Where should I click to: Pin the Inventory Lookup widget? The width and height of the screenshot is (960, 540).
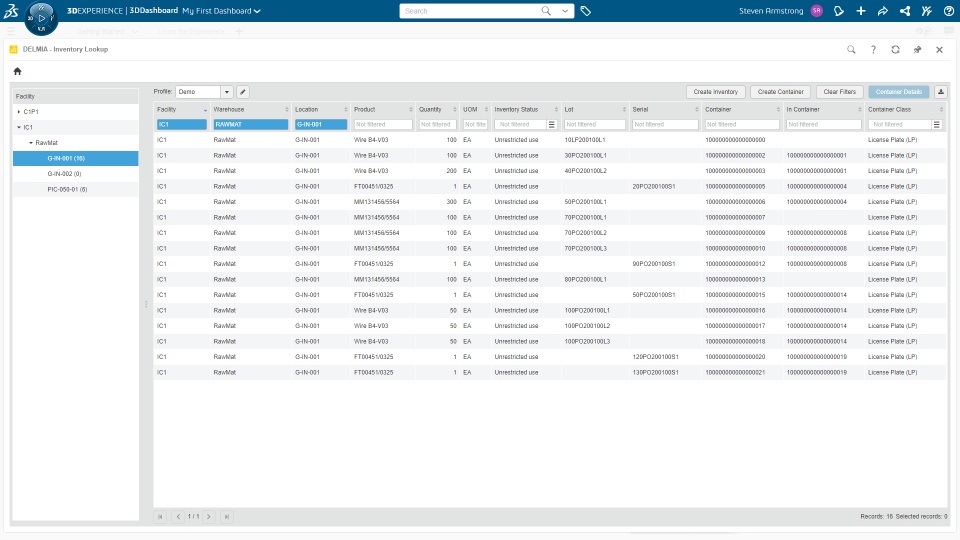pos(917,50)
